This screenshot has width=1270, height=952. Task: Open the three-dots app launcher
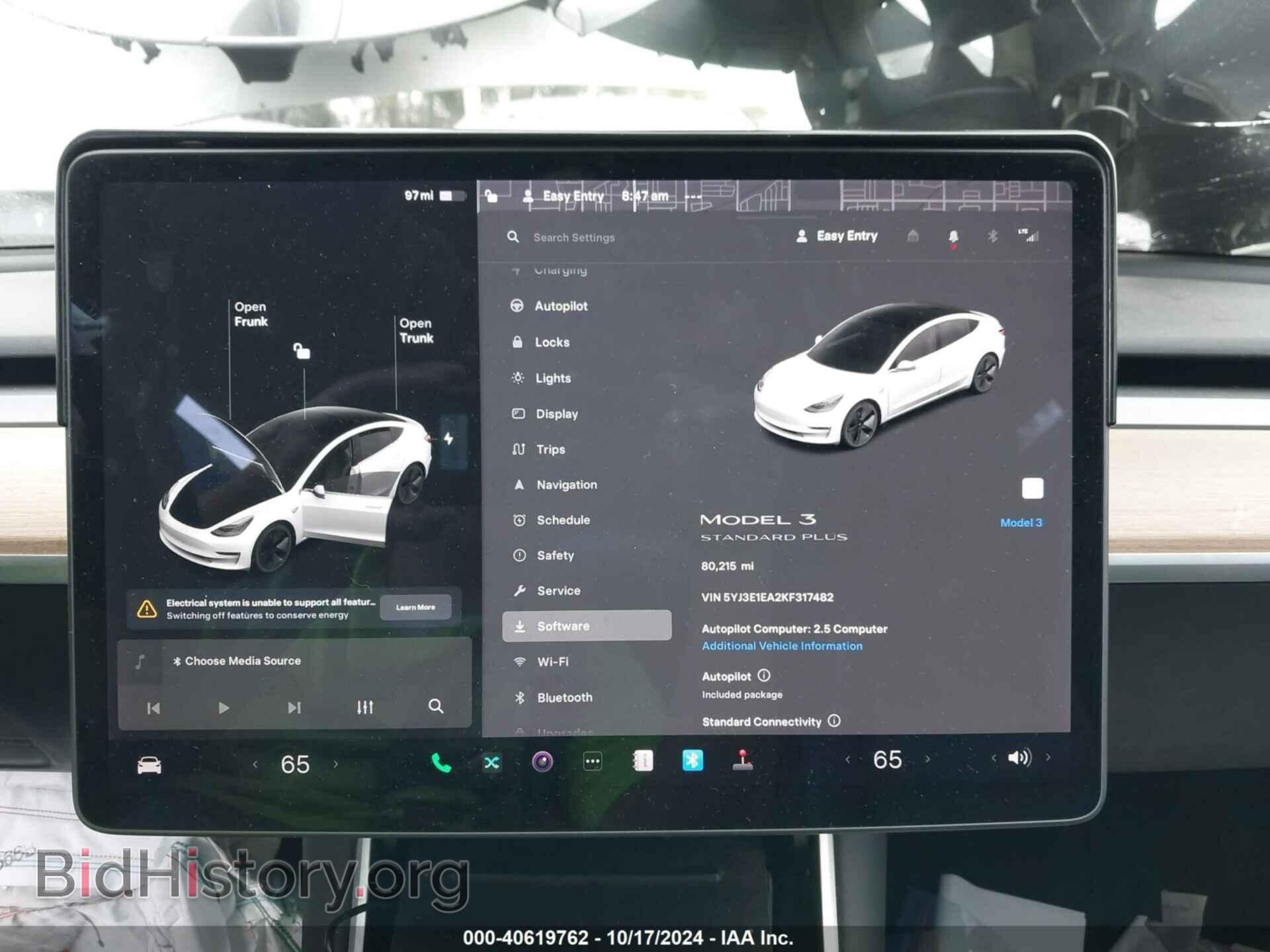[593, 762]
